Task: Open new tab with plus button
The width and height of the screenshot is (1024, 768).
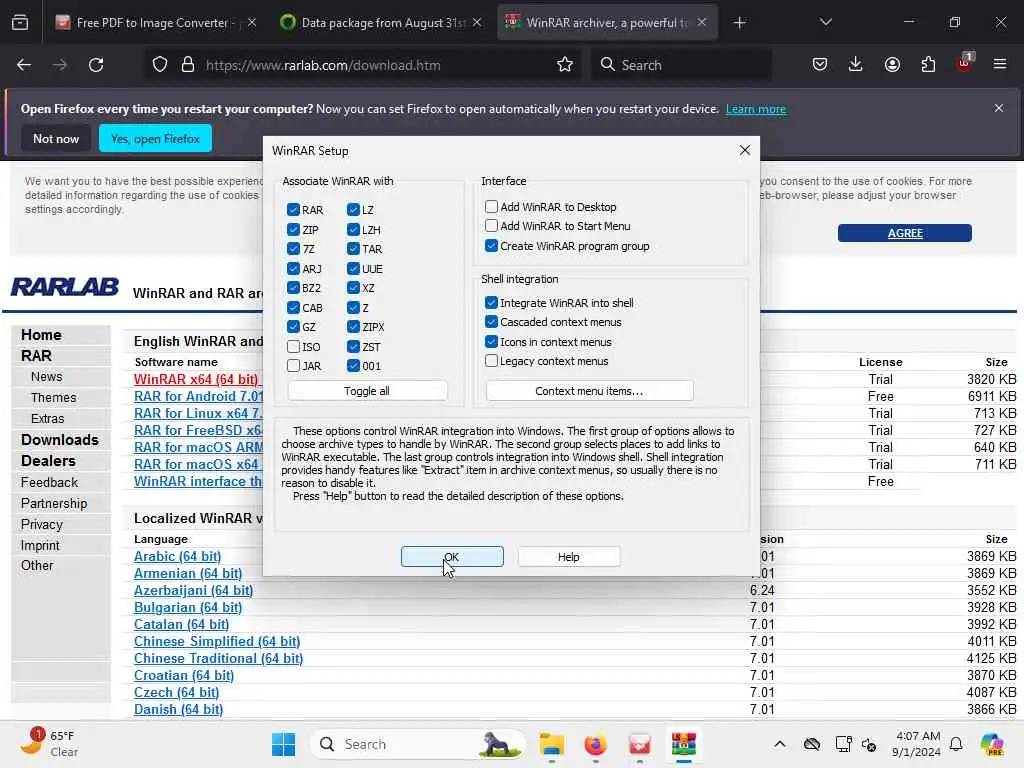Action: [x=739, y=23]
